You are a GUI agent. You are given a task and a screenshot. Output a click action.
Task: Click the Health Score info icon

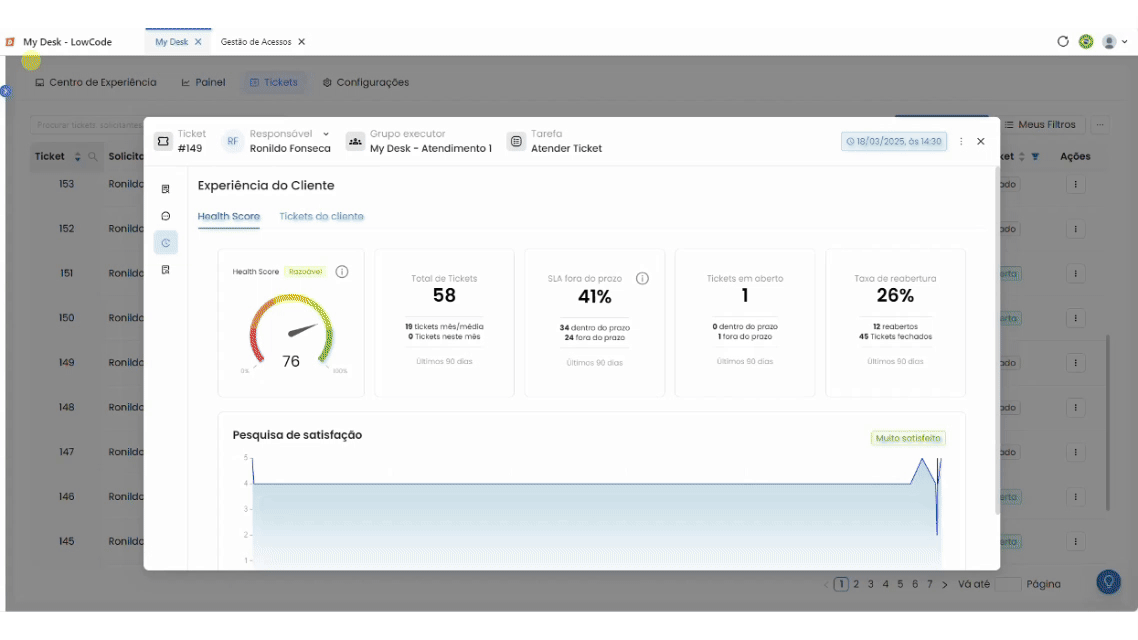click(342, 271)
